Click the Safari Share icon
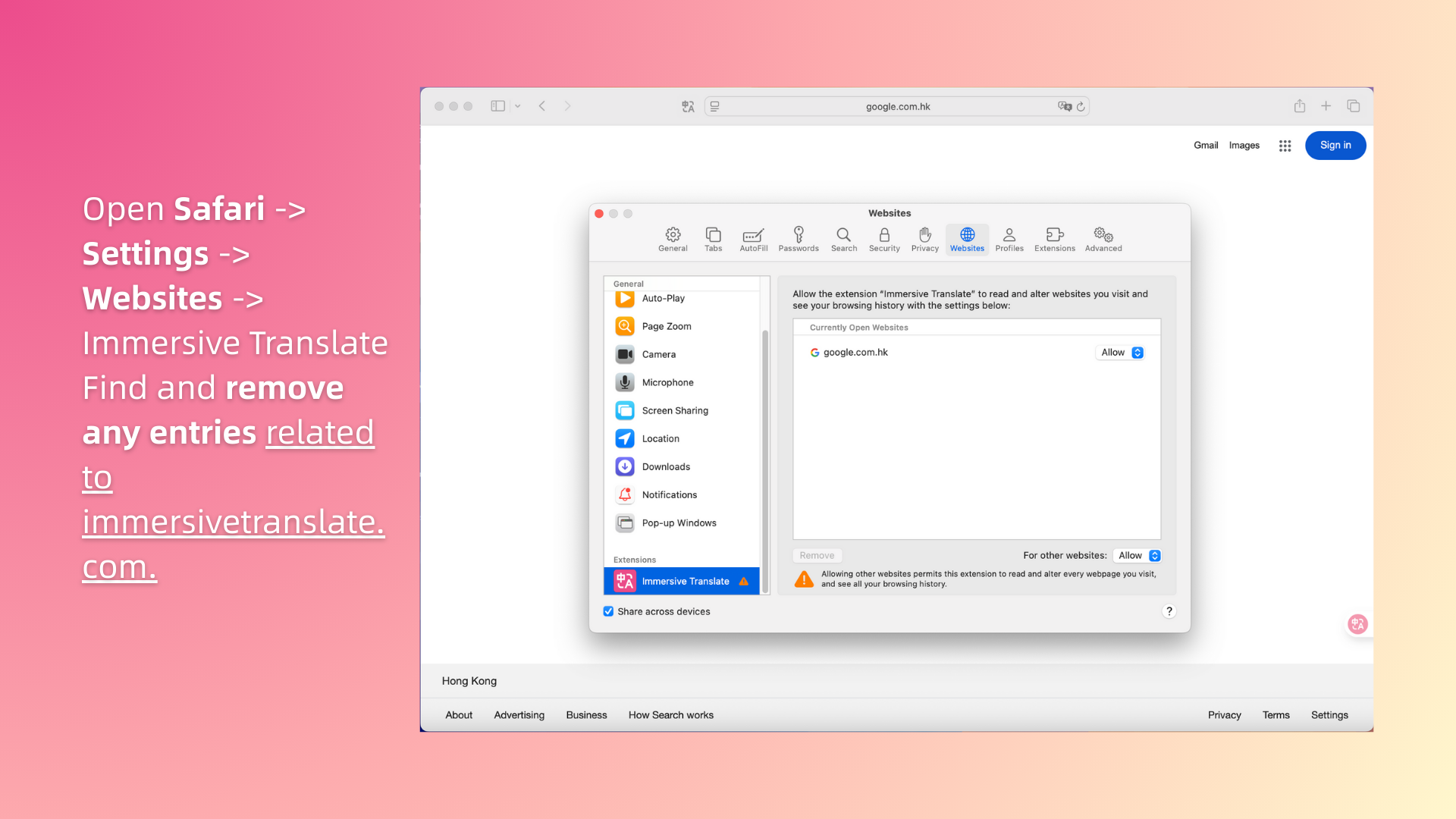This screenshot has width=1456, height=819. pyautogui.click(x=1299, y=106)
